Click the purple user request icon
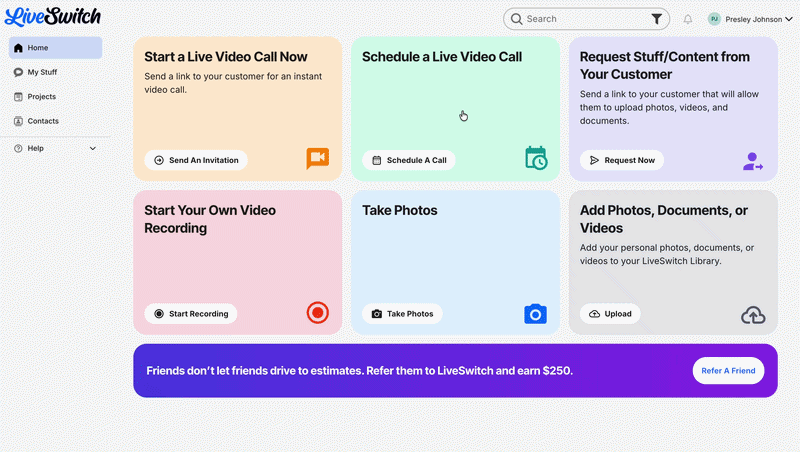Screen dimensions: 800x452 tap(753, 160)
